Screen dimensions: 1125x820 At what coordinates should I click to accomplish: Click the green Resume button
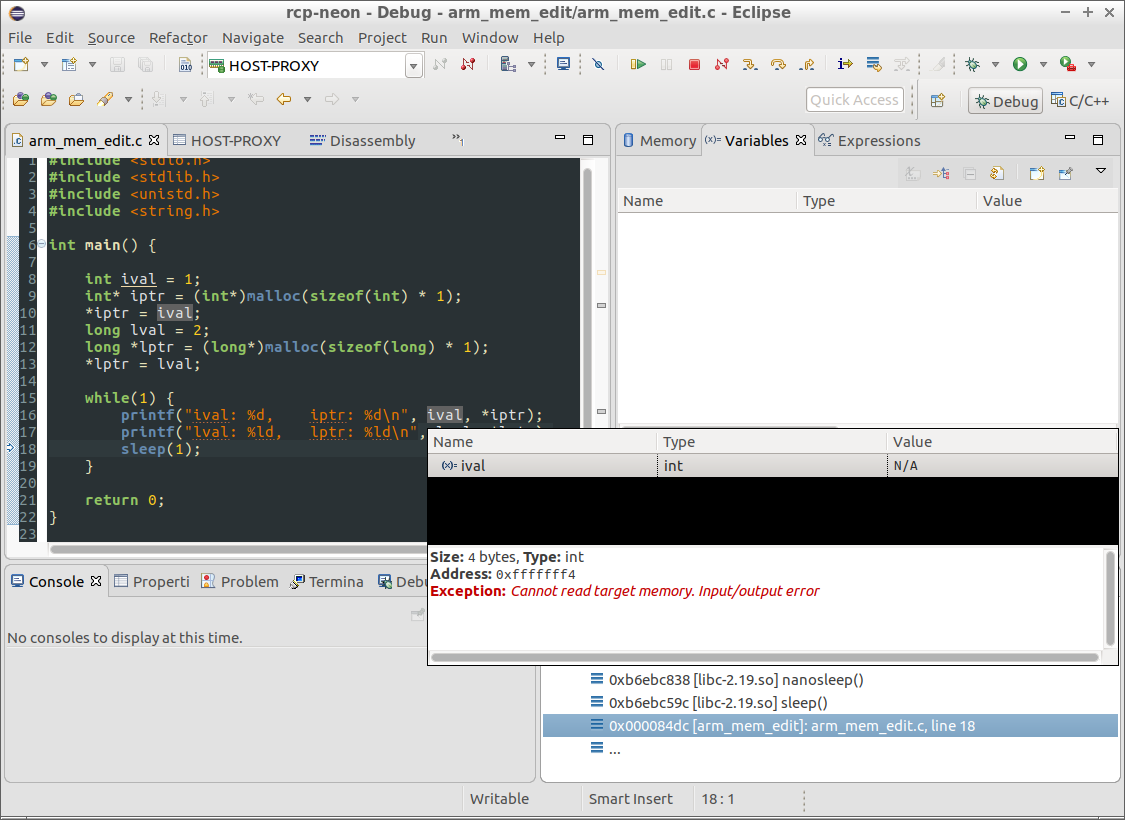pyautogui.click(x=638, y=65)
